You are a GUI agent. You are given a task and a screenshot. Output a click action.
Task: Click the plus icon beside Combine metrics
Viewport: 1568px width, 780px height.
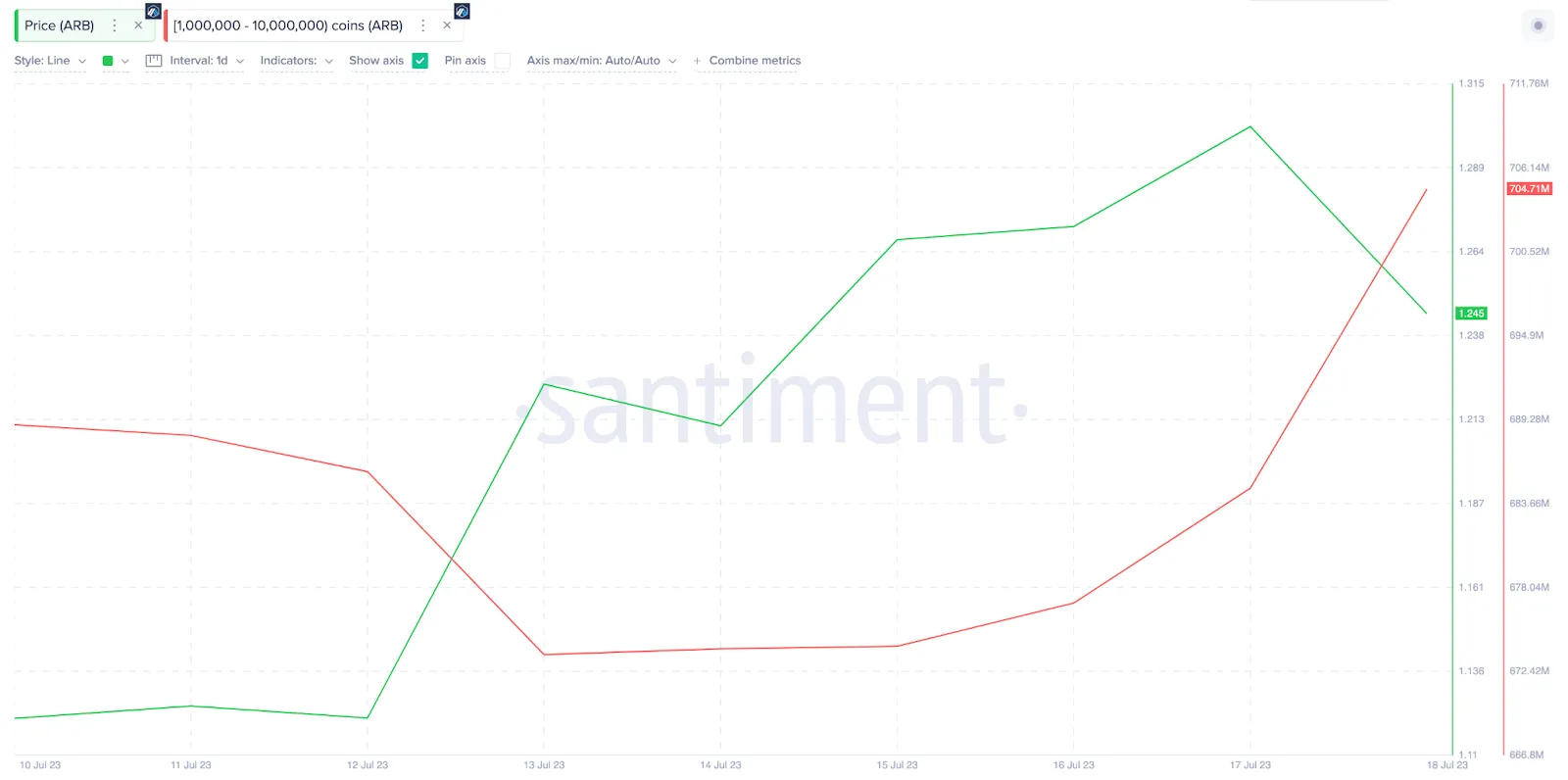(x=697, y=61)
